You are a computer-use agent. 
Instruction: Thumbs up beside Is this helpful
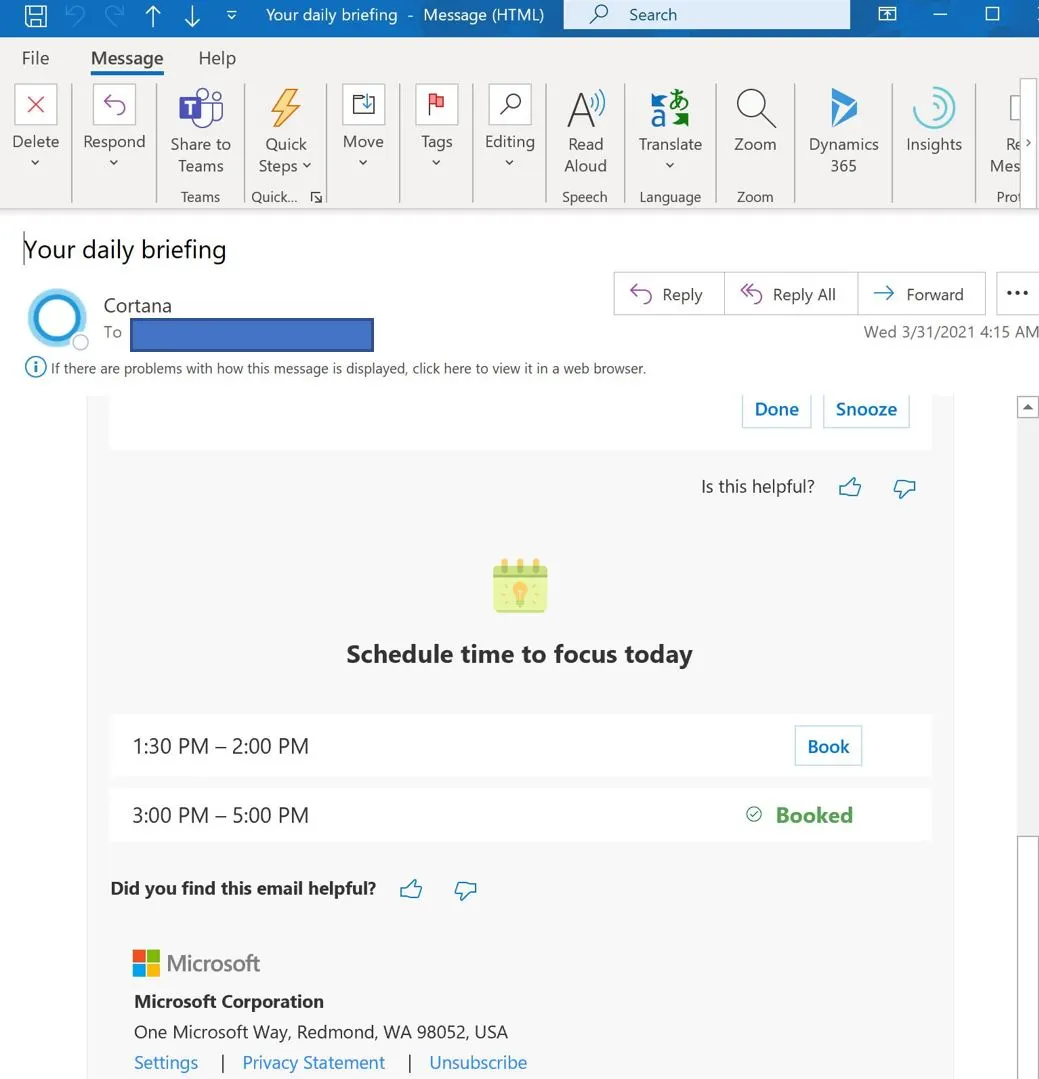point(850,487)
